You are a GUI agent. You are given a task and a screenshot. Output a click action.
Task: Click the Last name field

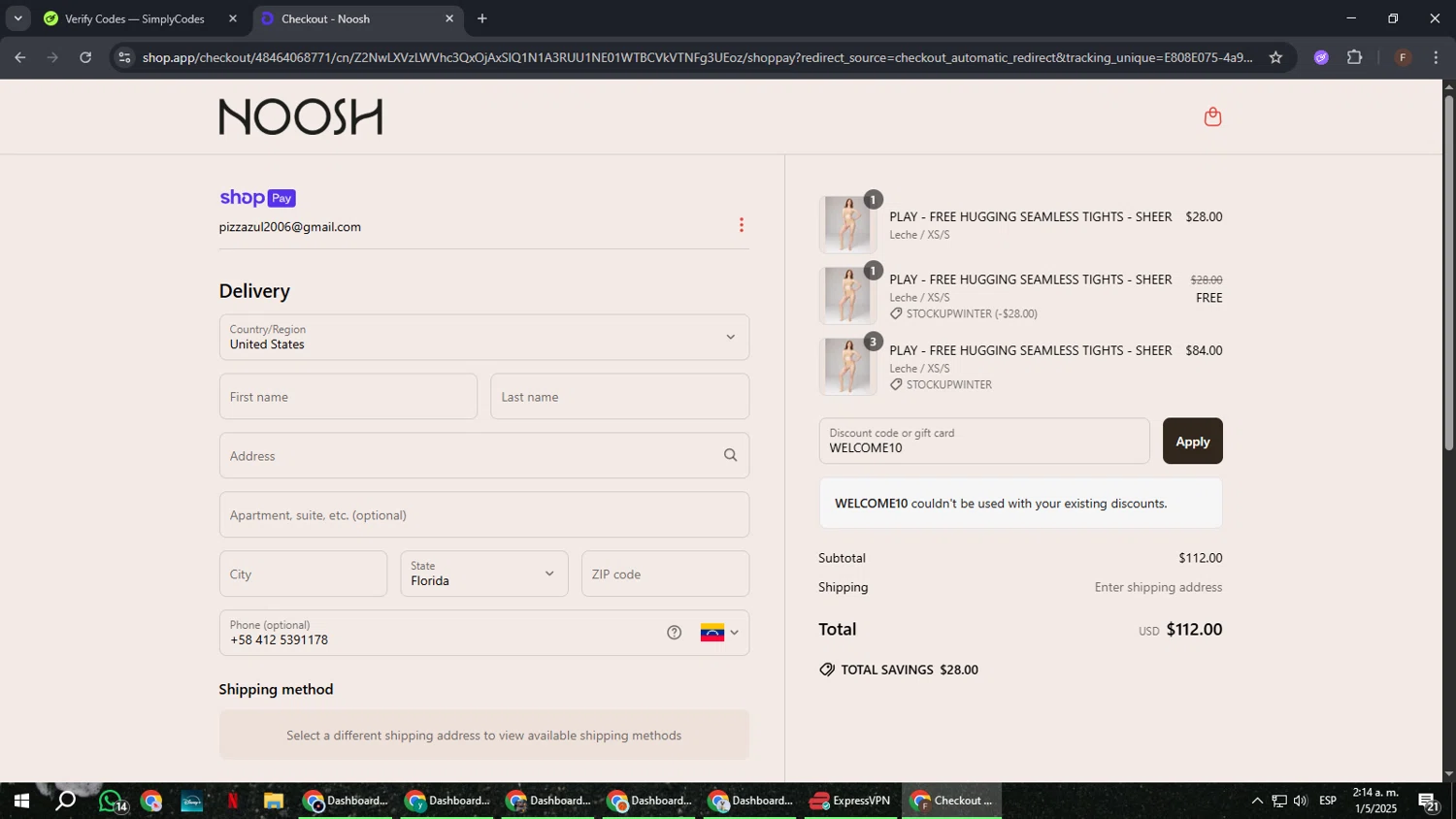point(619,396)
